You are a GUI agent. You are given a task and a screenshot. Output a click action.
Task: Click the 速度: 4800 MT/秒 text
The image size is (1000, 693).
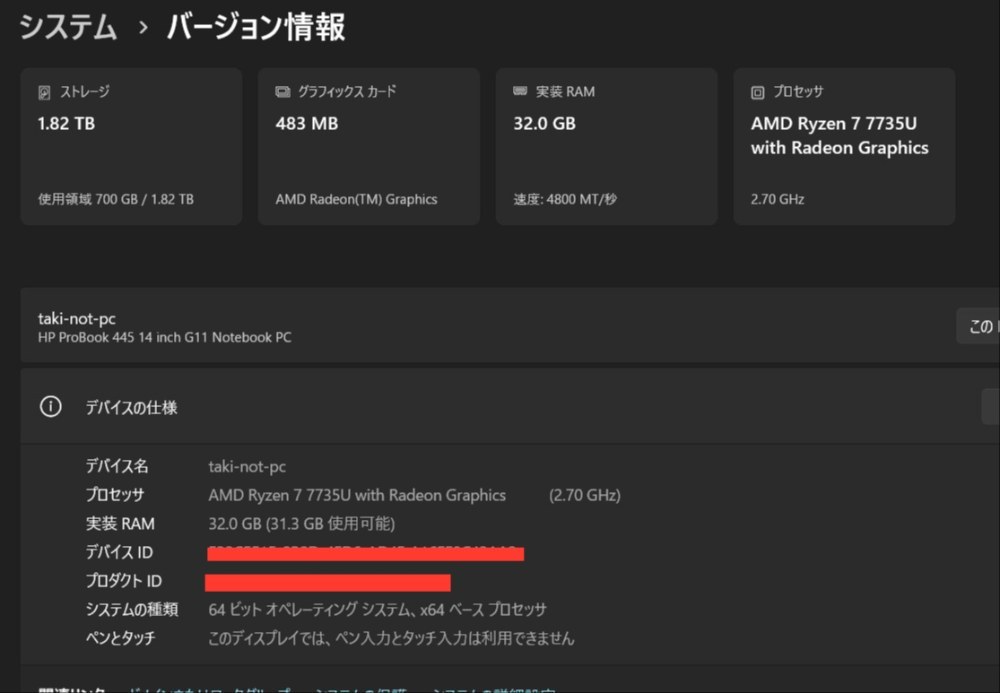pyautogui.click(x=565, y=200)
